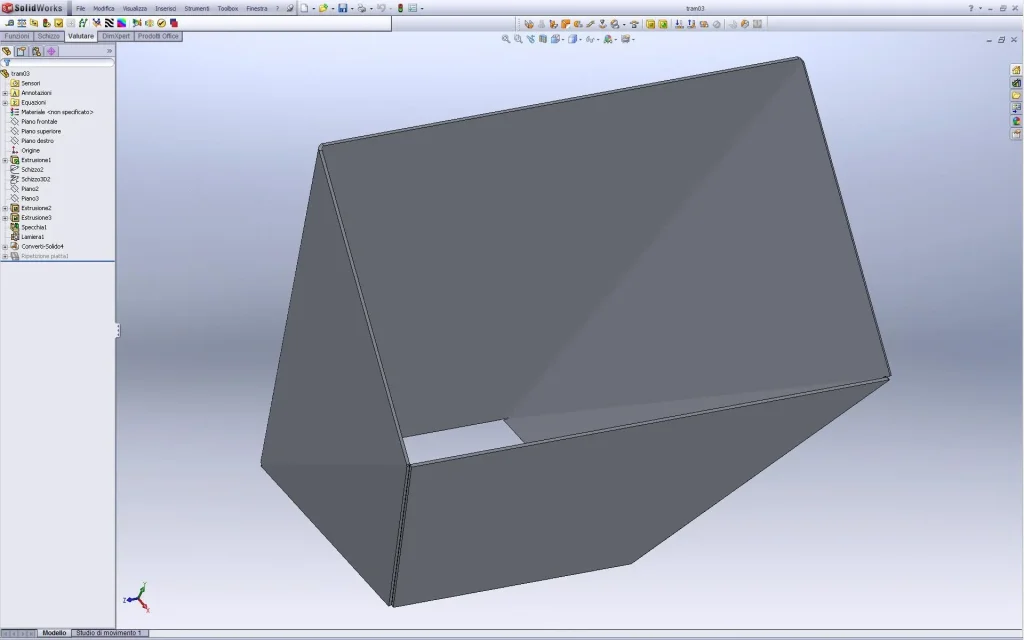Select the Origine tree item
The height and width of the screenshot is (640, 1024).
point(30,150)
